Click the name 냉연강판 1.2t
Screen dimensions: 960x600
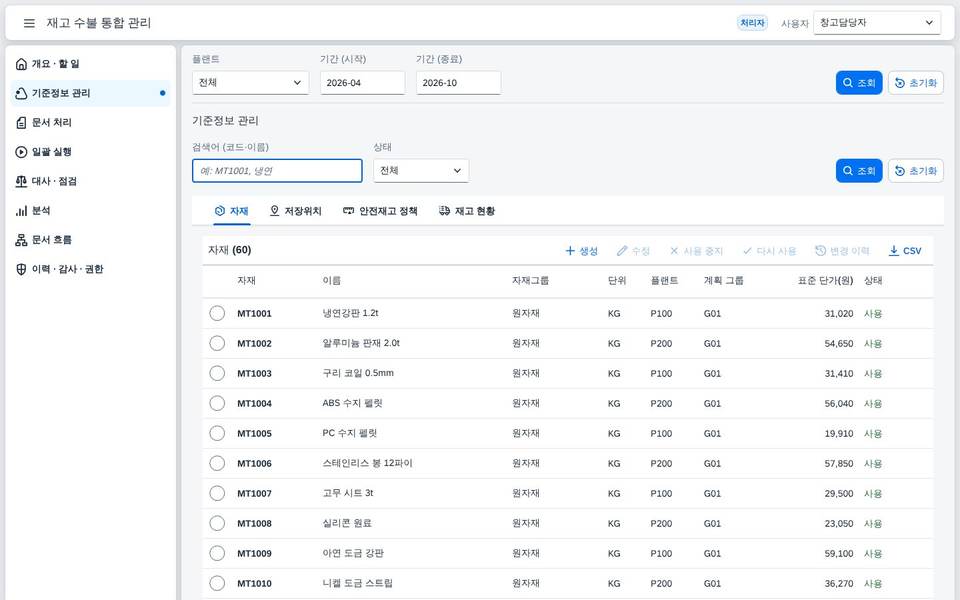[350, 313]
